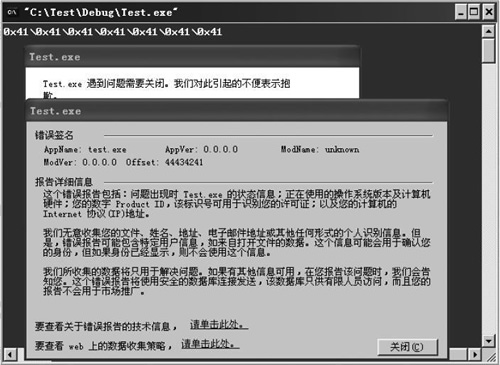Click the 关闭(C) button
Viewport: 500px width, 365px height.
click(x=407, y=347)
